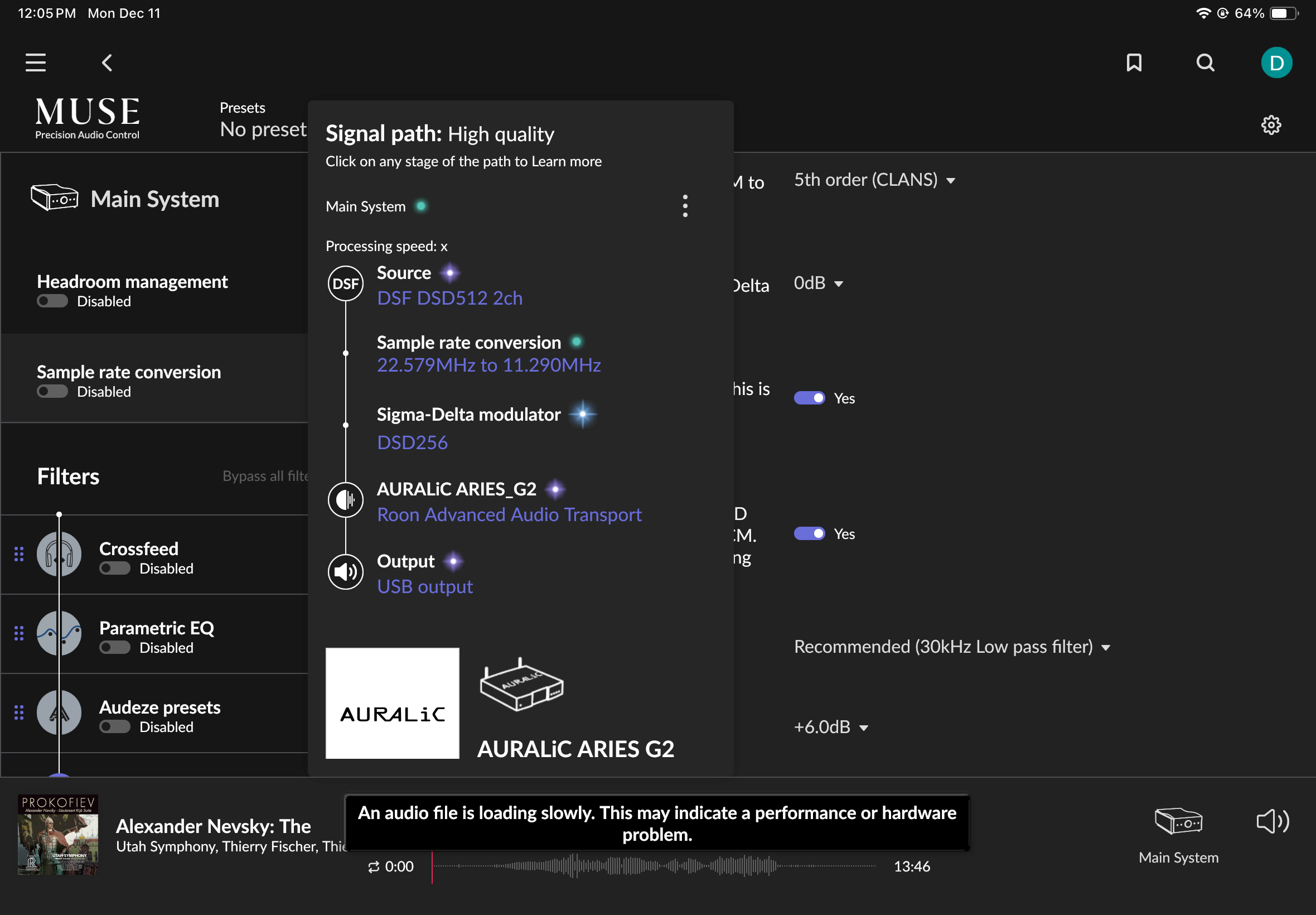
Task: Open the Prokofiev album cover thumbnail
Action: point(58,834)
